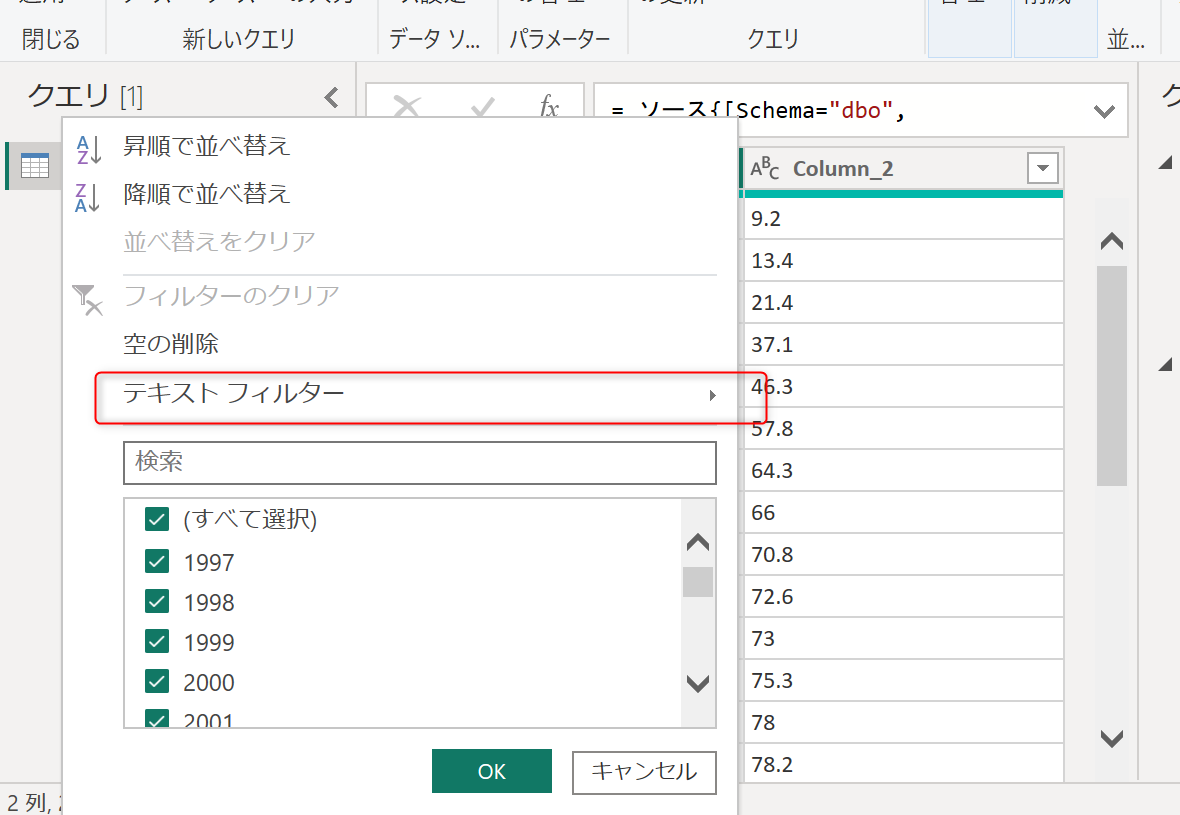Select the table icon in the queries pane
1180x815 pixels.
(x=35, y=166)
